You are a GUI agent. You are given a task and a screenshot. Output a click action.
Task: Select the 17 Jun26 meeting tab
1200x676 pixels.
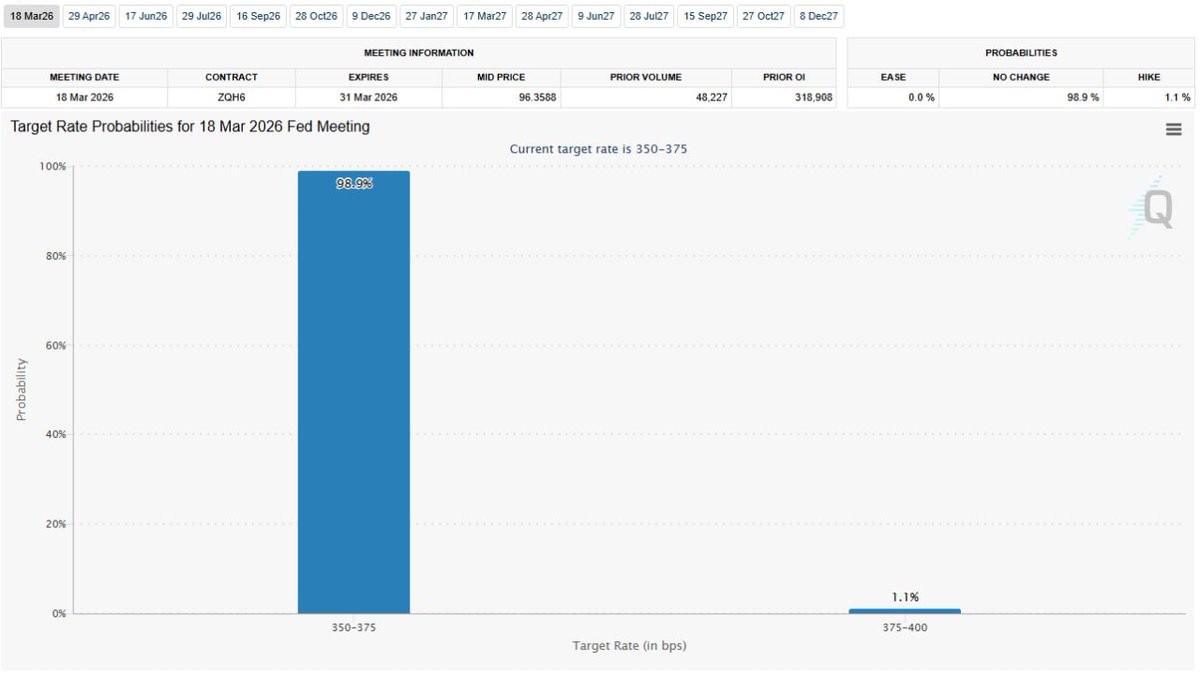point(146,16)
